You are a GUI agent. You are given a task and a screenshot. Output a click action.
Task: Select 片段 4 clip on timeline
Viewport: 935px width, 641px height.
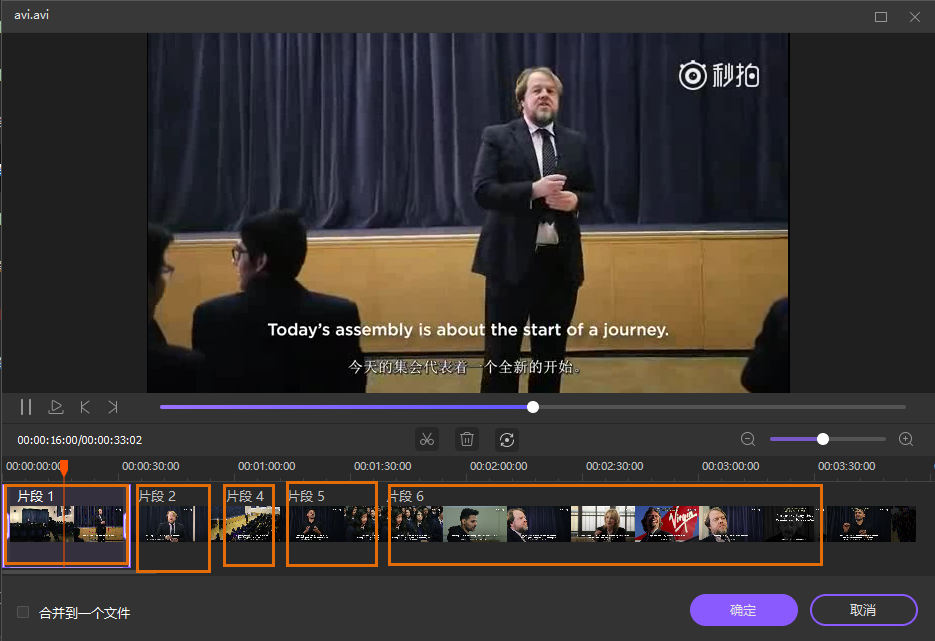pyautogui.click(x=249, y=525)
